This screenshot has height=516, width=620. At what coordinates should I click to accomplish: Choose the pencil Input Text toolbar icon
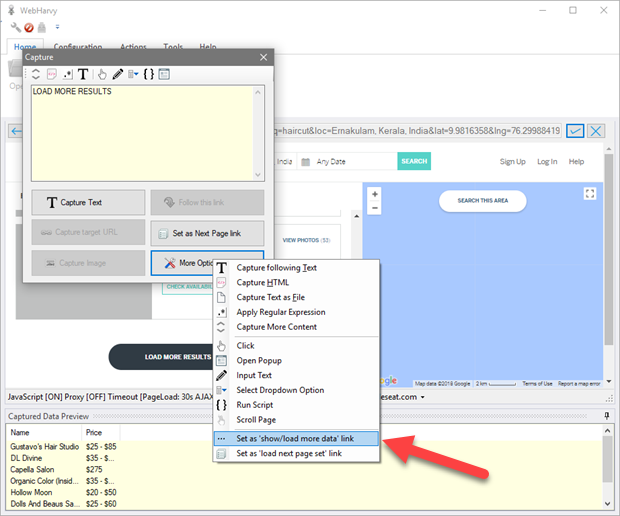(x=117, y=74)
